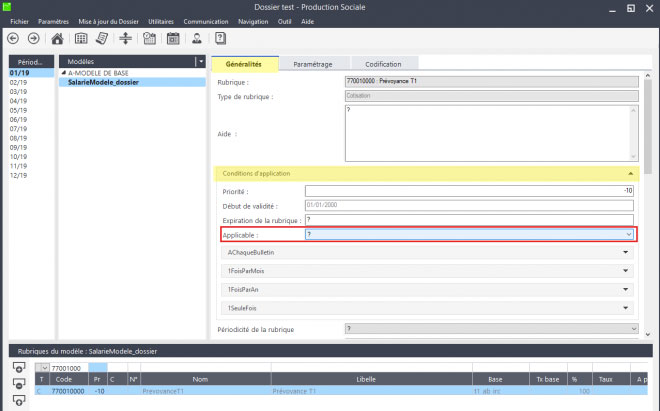Open the Applicable combo box arrow

tap(628, 235)
